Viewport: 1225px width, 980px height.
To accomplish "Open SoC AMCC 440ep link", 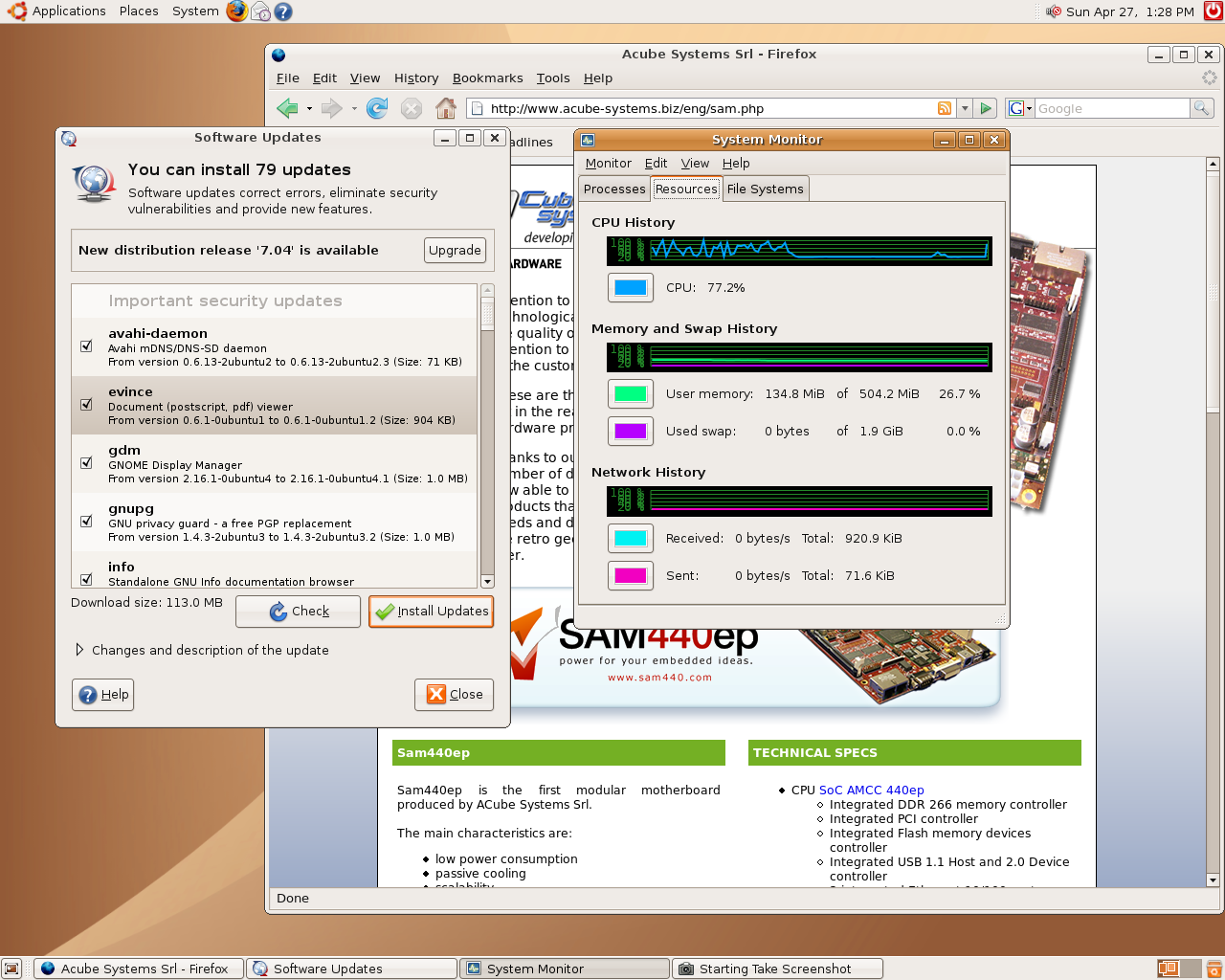I will click(x=871, y=791).
